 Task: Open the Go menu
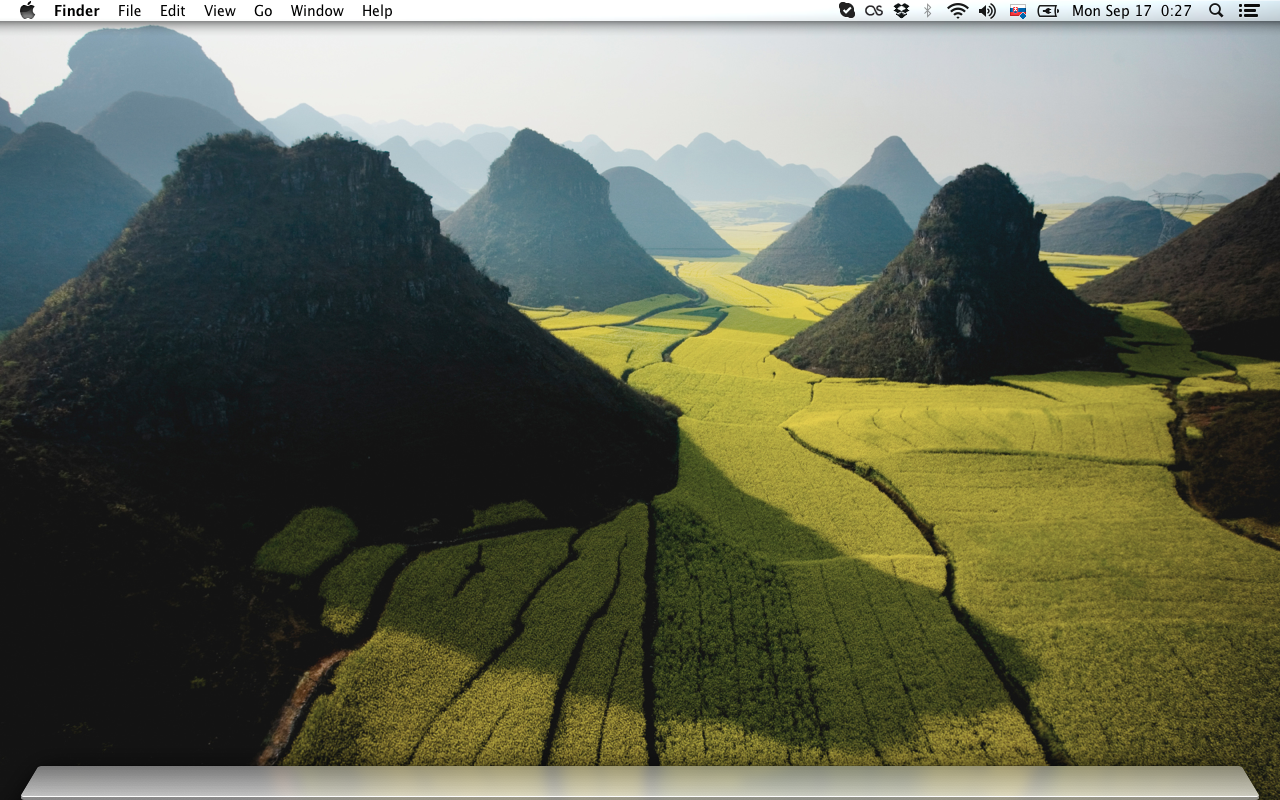[x=263, y=11]
